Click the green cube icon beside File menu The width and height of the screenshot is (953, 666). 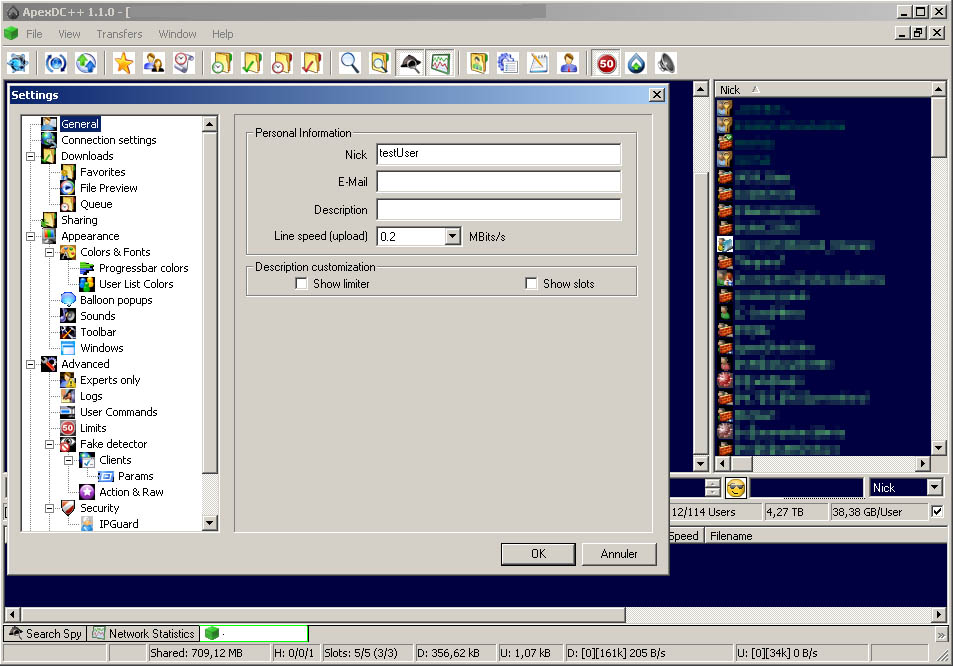pyautogui.click(x=11, y=33)
